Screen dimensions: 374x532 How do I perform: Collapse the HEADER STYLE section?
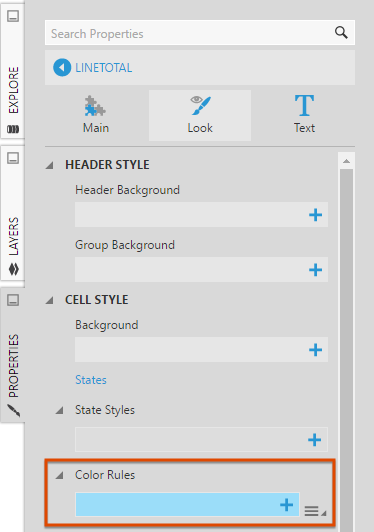[50, 165]
